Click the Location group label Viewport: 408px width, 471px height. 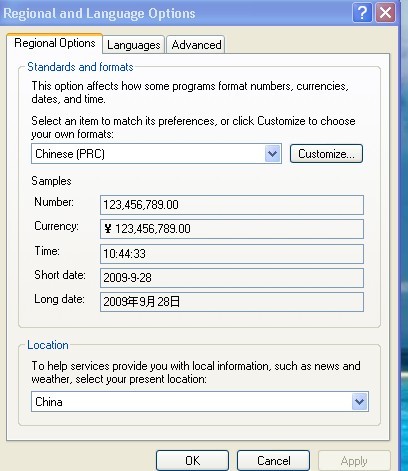point(48,345)
